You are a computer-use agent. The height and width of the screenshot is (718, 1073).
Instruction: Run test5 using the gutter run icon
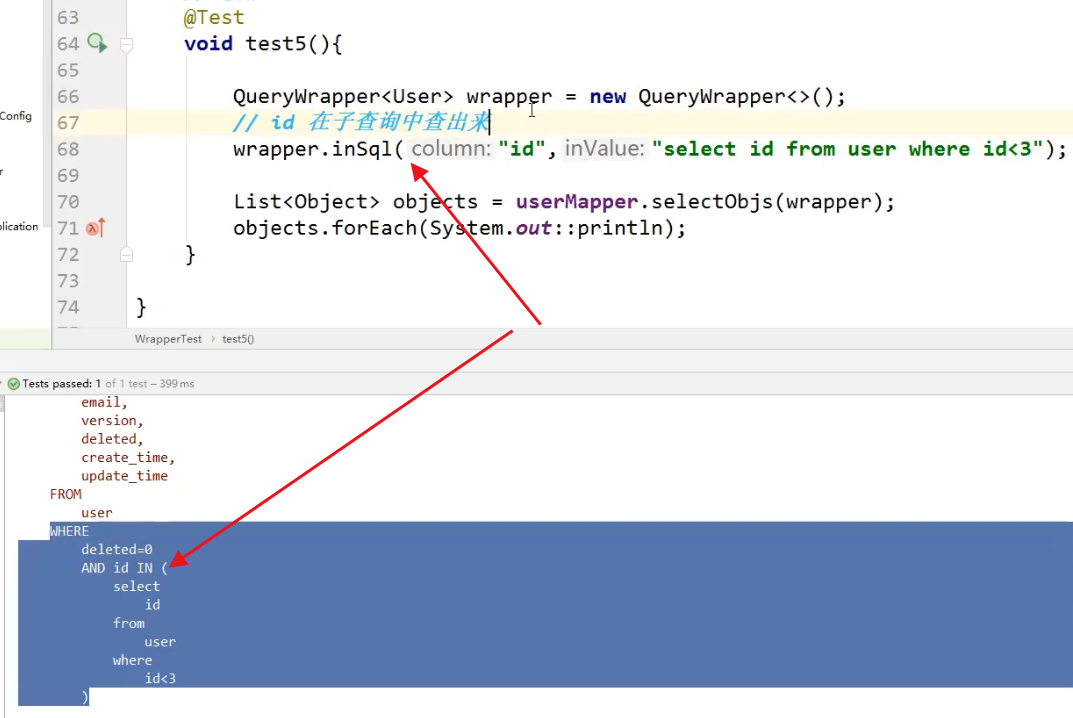pyautogui.click(x=97, y=44)
